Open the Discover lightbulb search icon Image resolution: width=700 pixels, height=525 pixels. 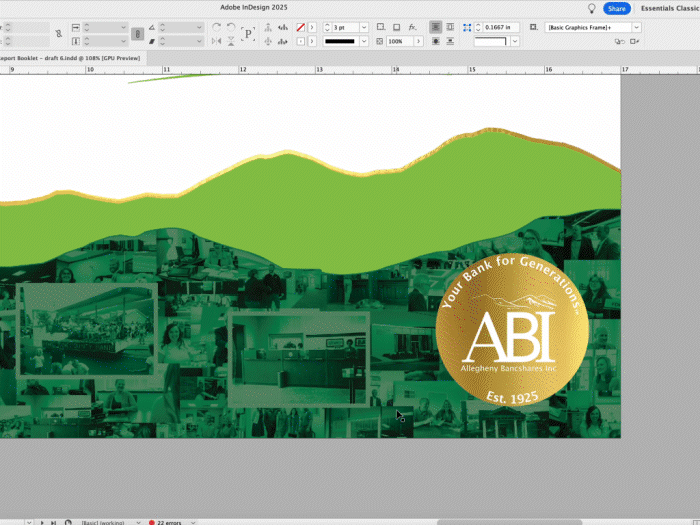(x=592, y=8)
